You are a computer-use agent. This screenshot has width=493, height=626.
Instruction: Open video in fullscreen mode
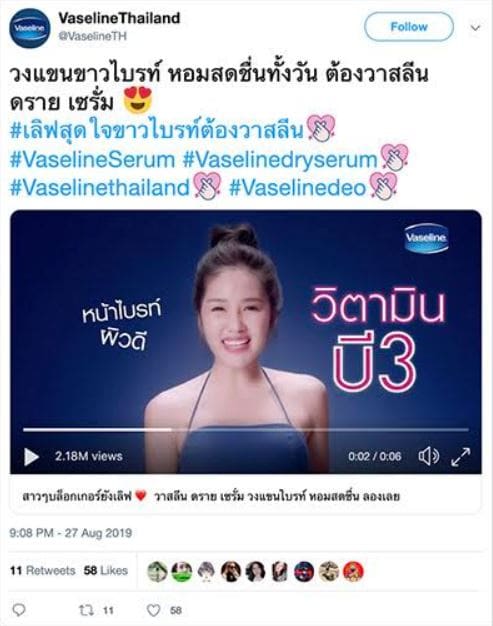pos(461,456)
